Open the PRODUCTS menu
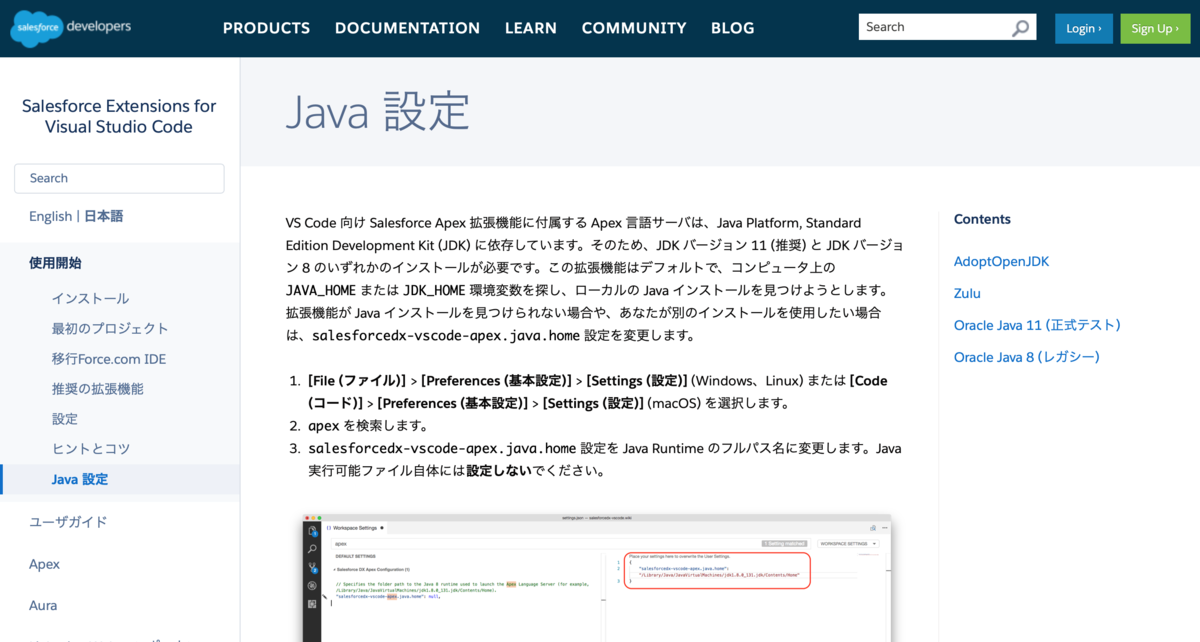This screenshot has width=1200, height=642. [266, 28]
